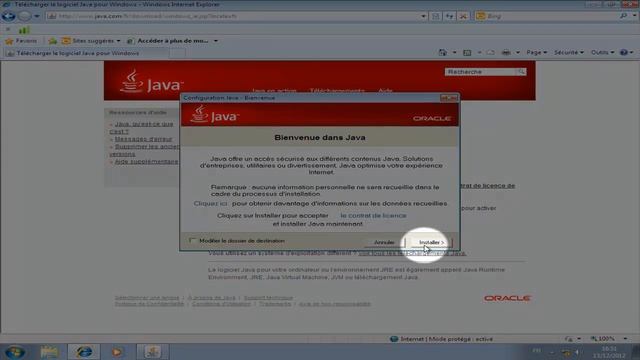Click the Oracle logo in page footer
Screen dimensions: 640x360
(x=507, y=298)
